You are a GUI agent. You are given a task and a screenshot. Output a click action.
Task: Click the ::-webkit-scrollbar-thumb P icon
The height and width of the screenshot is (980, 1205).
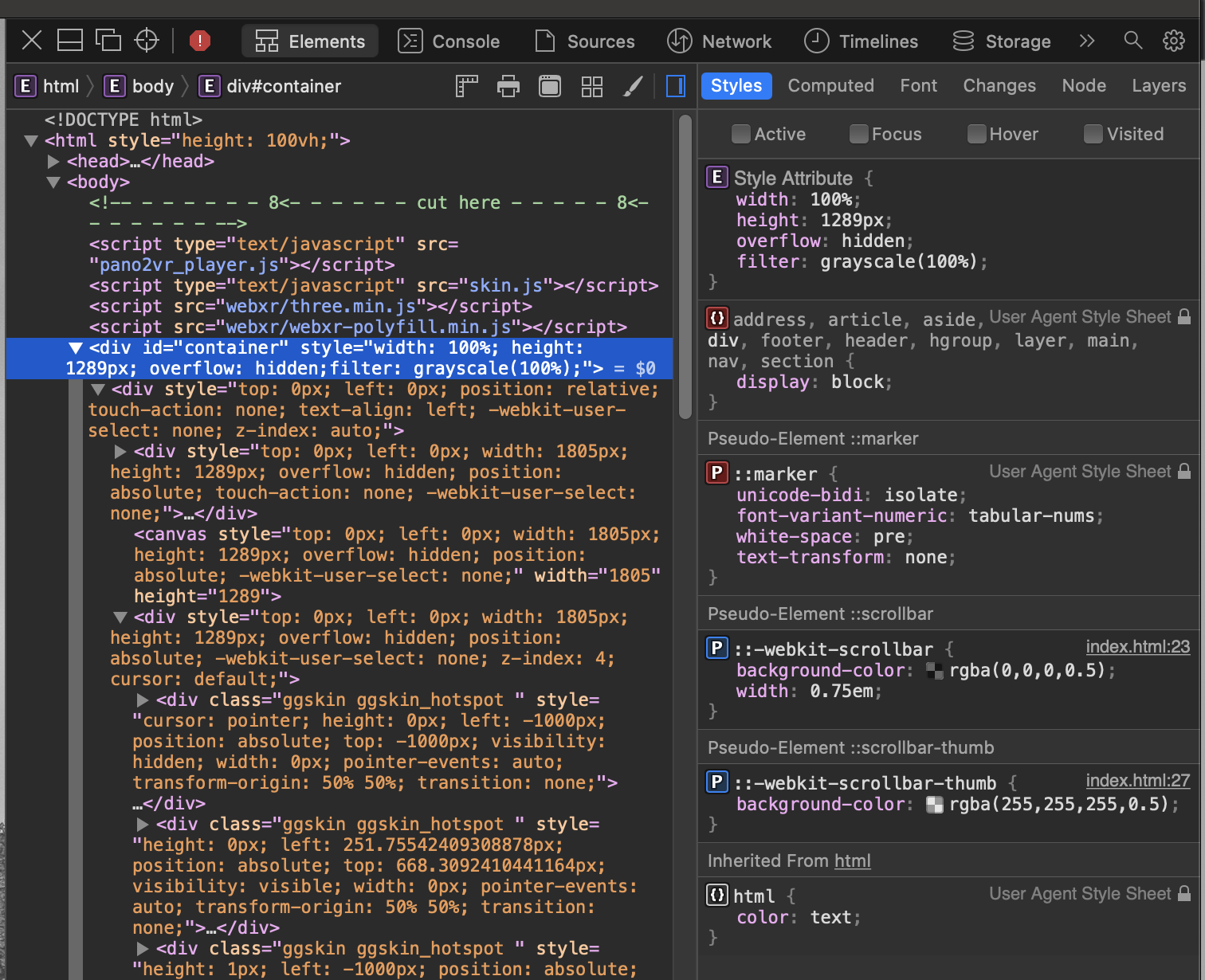(x=717, y=782)
